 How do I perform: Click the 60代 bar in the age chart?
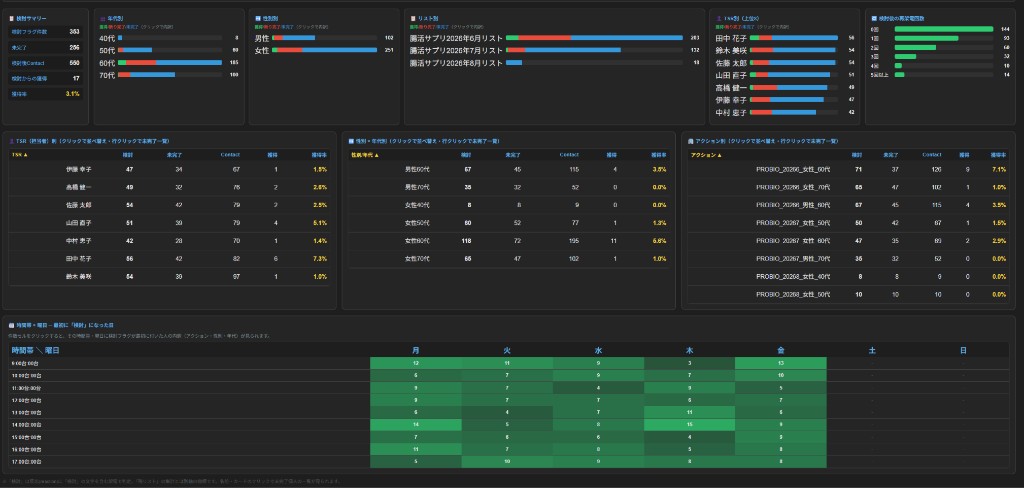click(x=170, y=63)
